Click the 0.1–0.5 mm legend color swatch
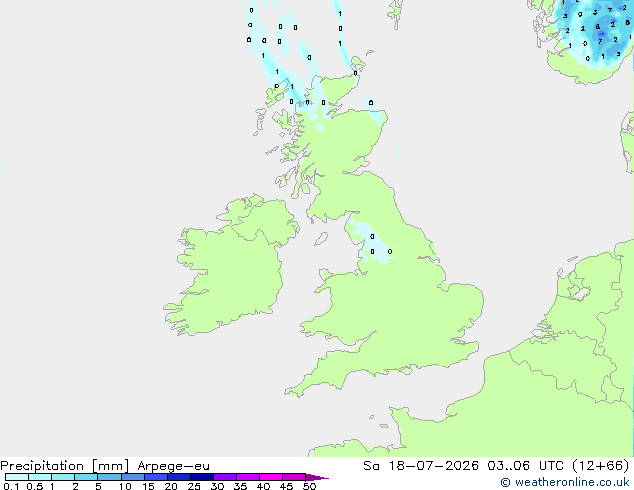The image size is (634, 490). tap(17, 477)
